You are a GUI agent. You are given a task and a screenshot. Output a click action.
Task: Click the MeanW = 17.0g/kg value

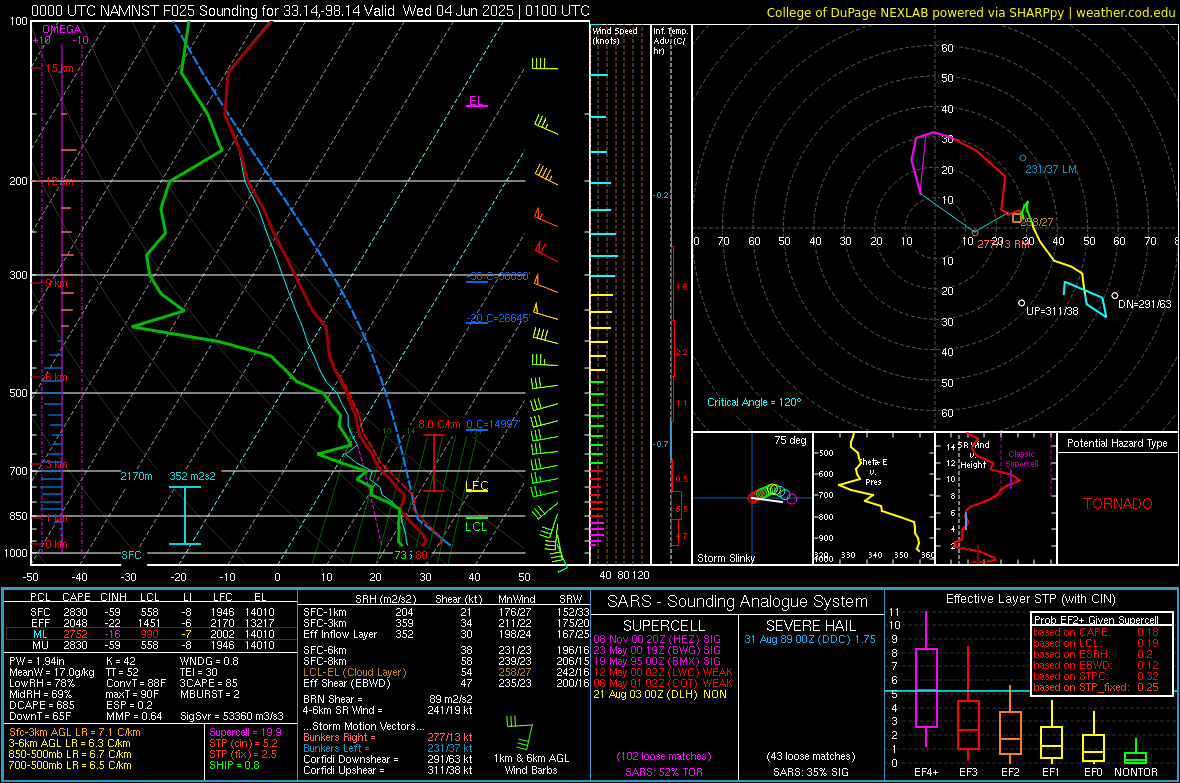[x=52, y=672]
